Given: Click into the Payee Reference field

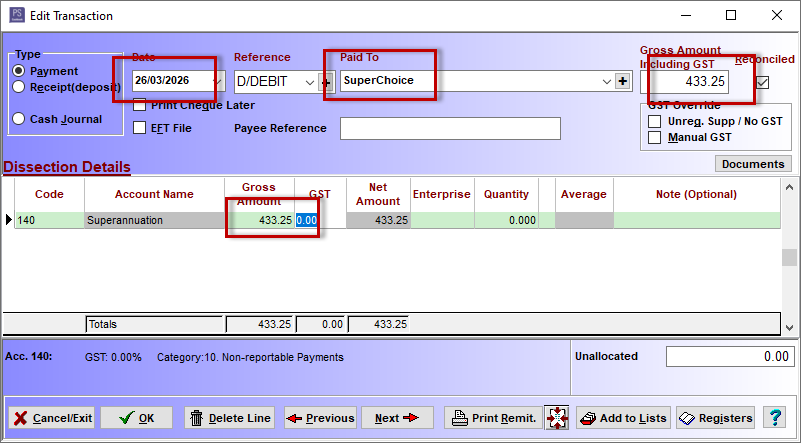Looking at the screenshot, I should [x=450, y=128].
